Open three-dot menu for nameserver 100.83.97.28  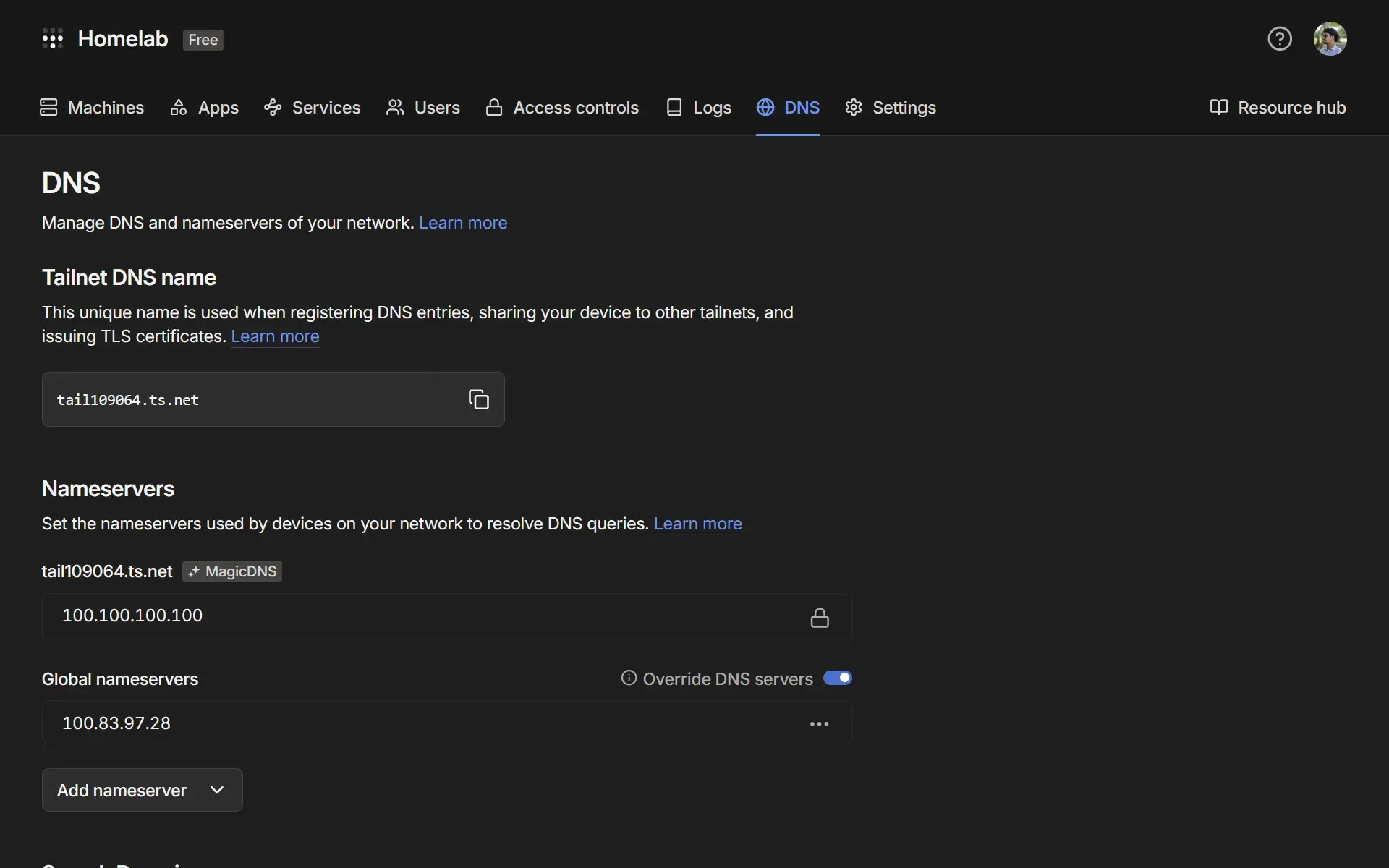pyautogui.click(x=819, y=723)
